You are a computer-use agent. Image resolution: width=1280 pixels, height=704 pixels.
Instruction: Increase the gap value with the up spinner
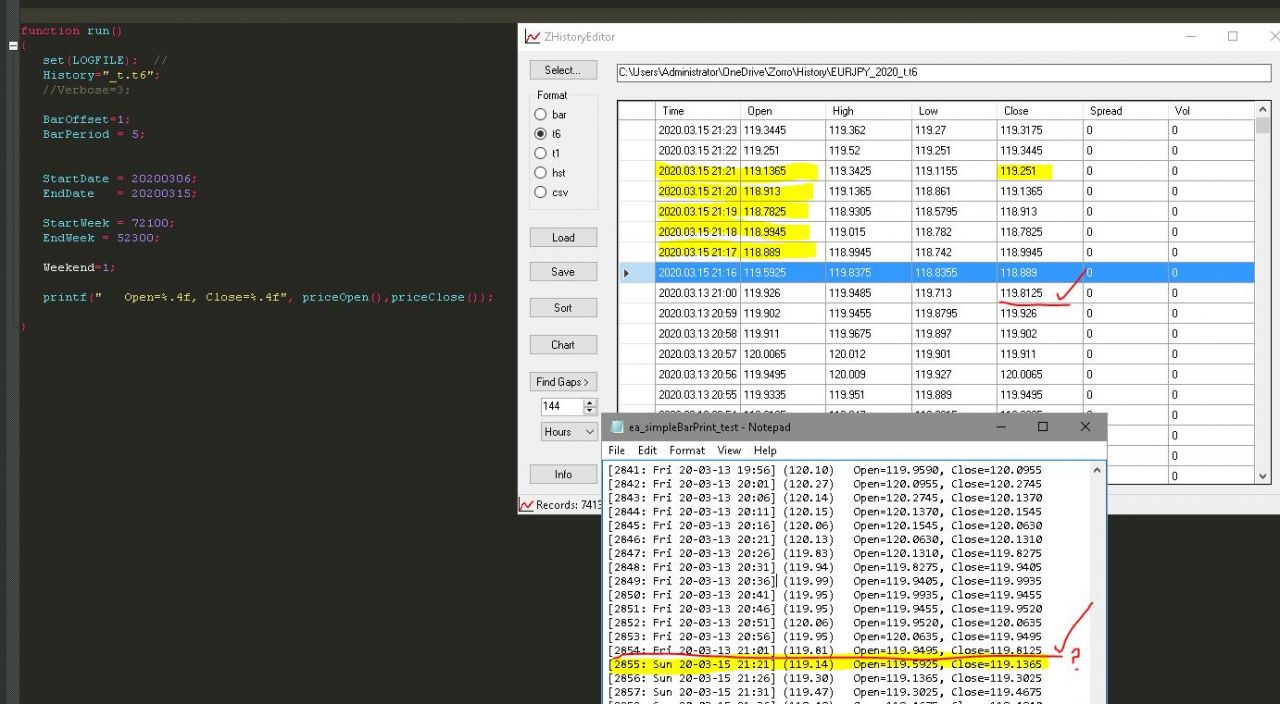[x=590, y=403]
